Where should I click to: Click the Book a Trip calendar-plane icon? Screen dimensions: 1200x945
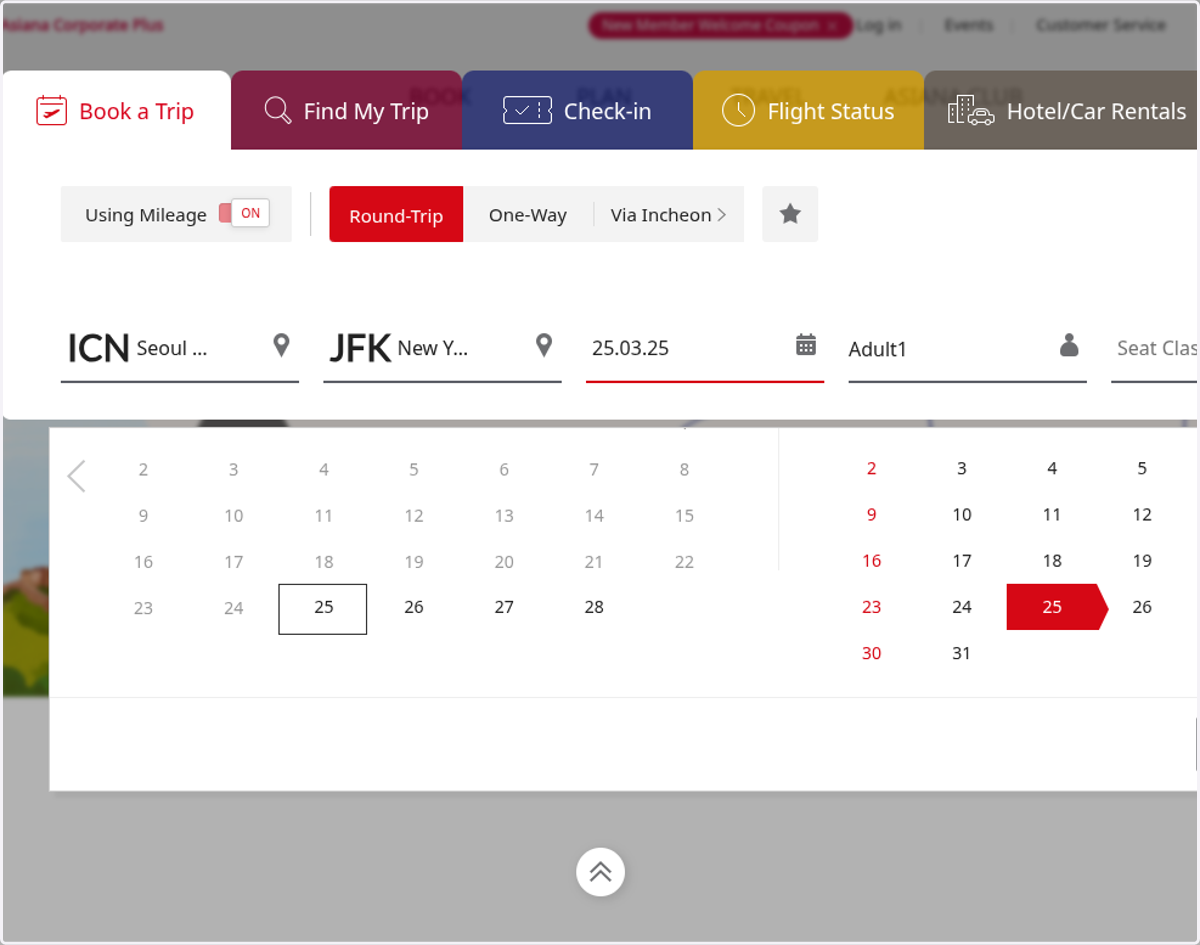tap(52, 110)
